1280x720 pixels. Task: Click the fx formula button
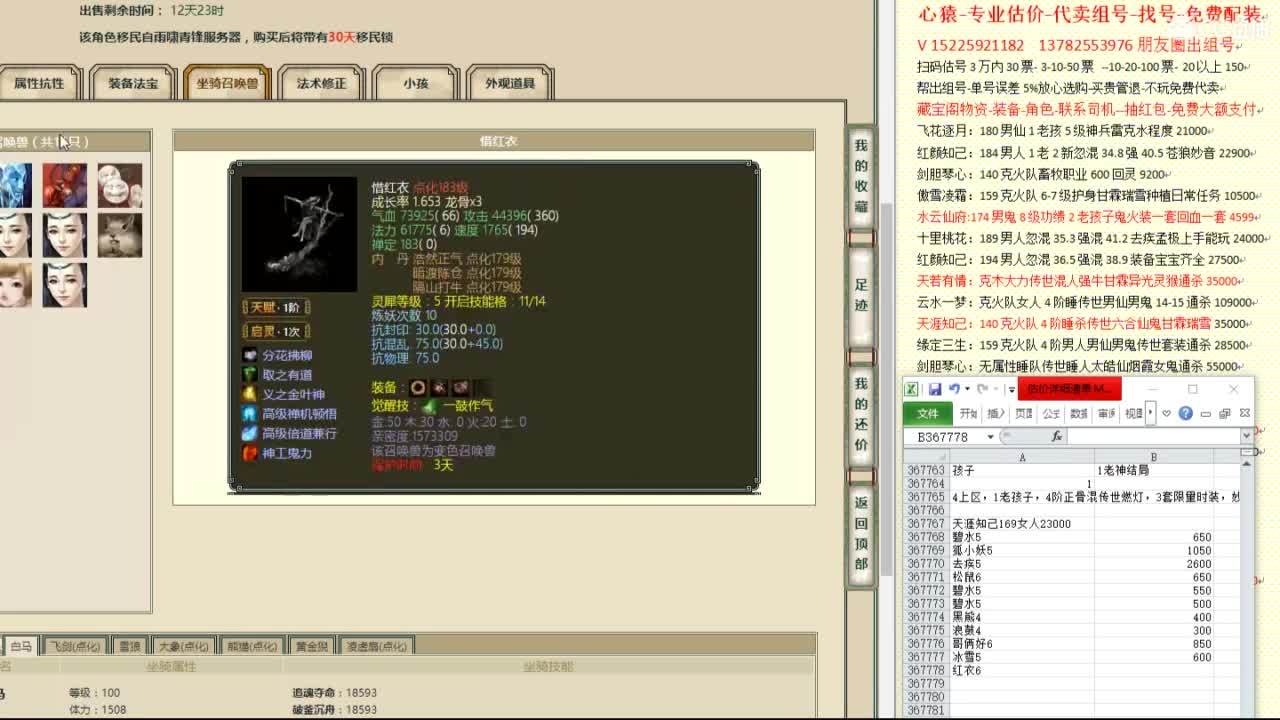1057,436
